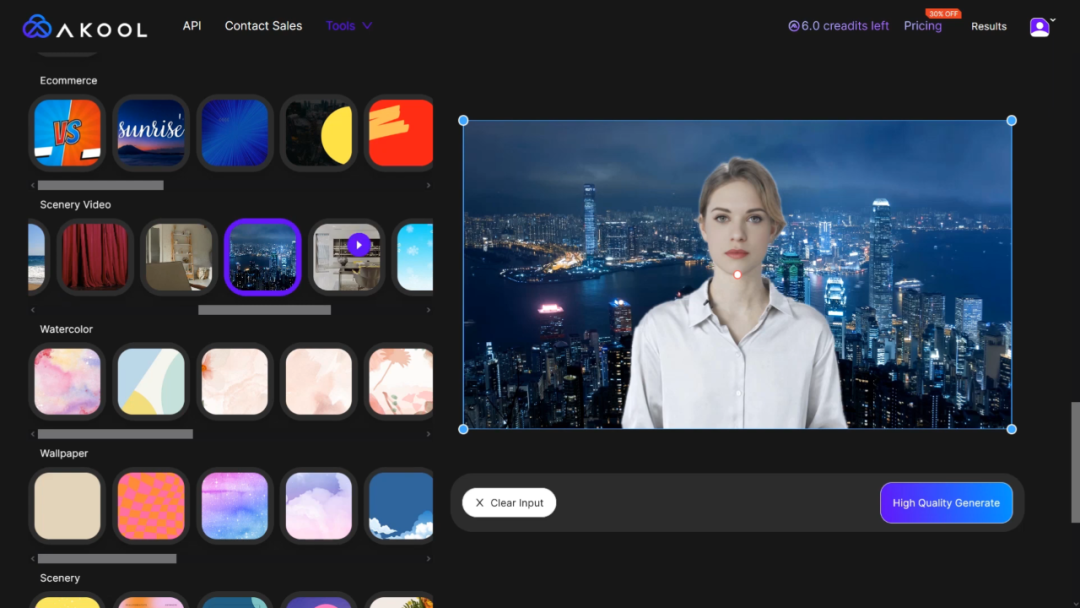Click the Wallpaper section heading
This screenshot has height=608, width=1080.
[64, 453]
